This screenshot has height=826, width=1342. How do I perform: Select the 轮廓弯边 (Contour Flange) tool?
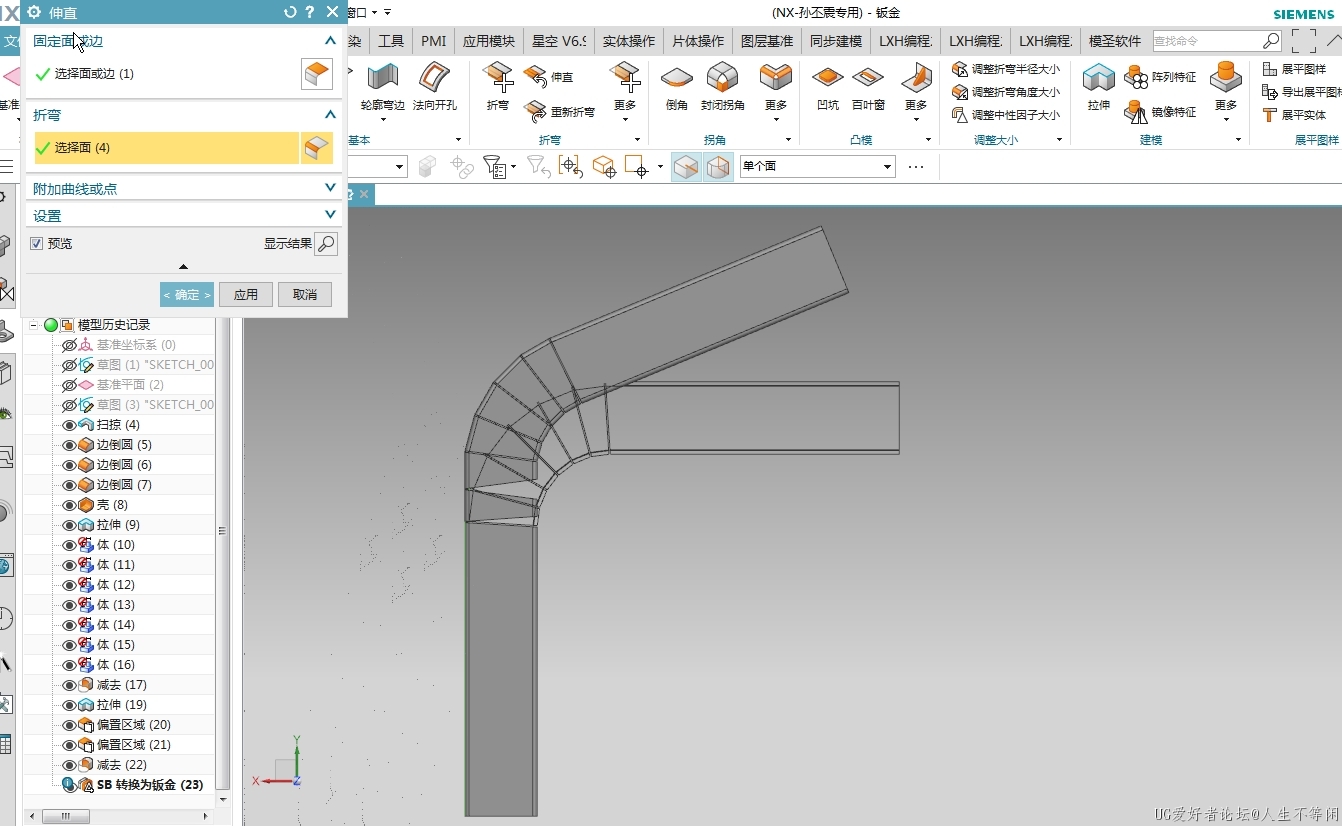coord(382,85)
